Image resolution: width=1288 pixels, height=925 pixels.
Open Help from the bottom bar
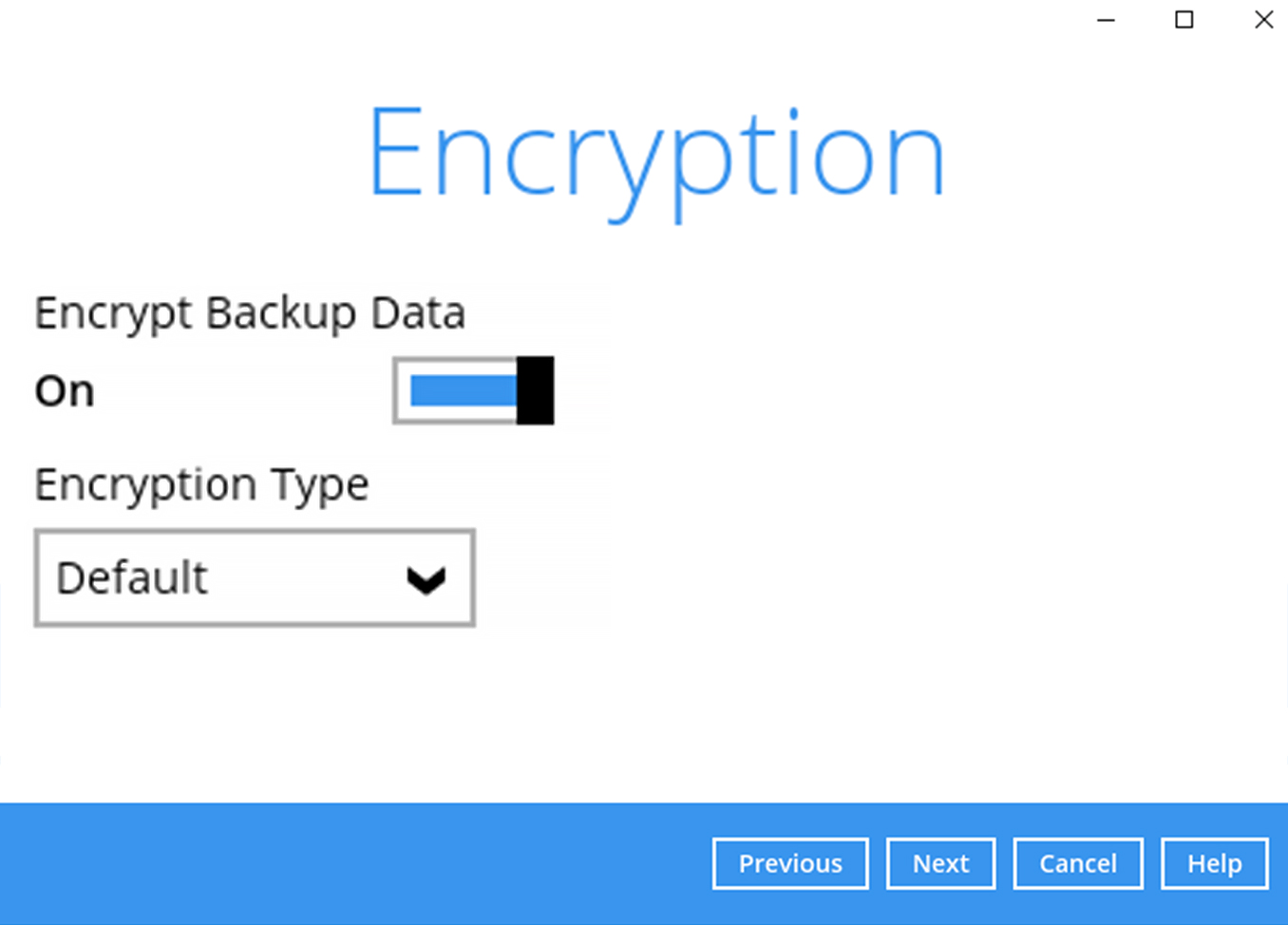1214,863
